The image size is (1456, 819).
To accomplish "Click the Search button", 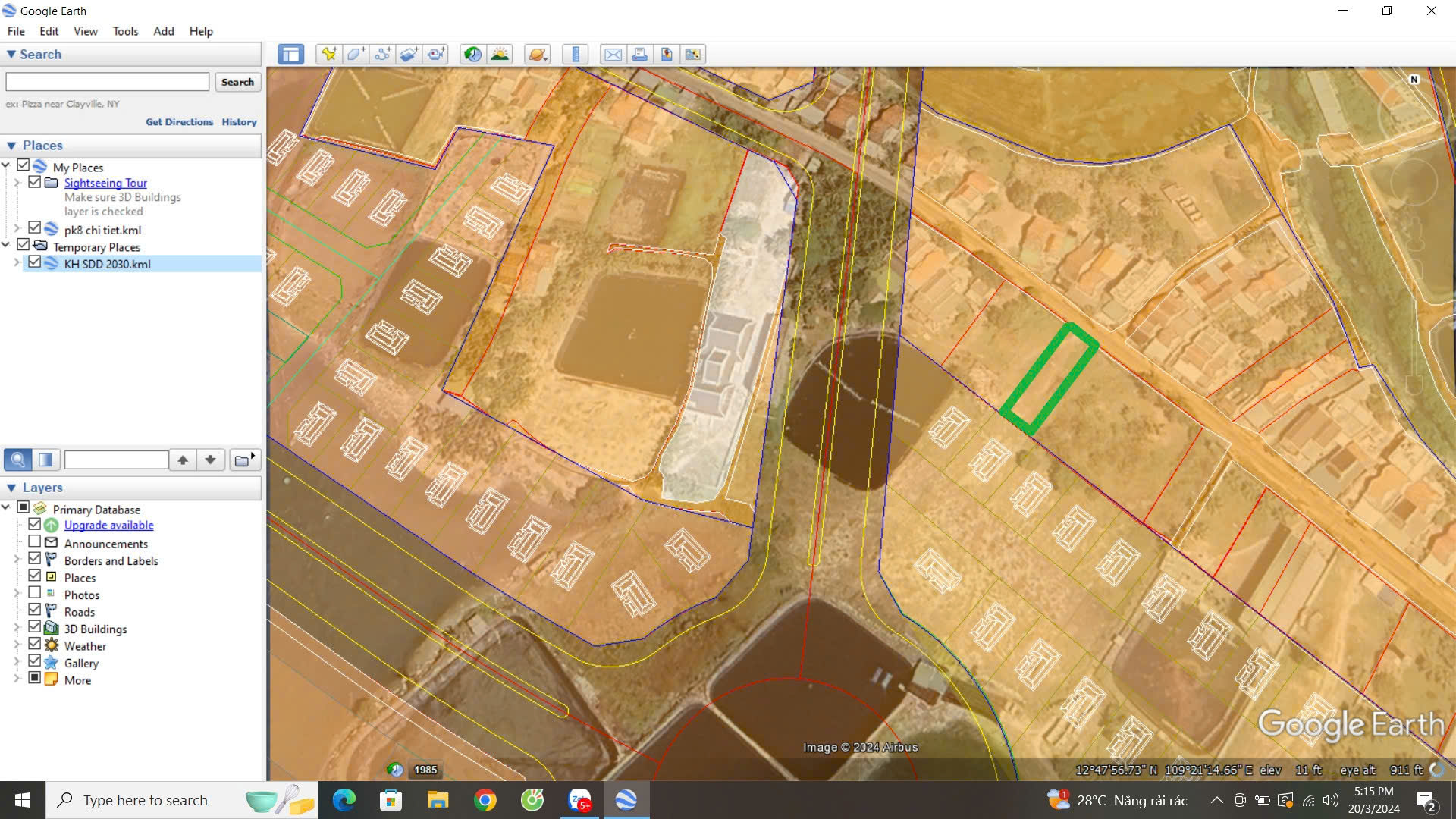I will (237, 82).
